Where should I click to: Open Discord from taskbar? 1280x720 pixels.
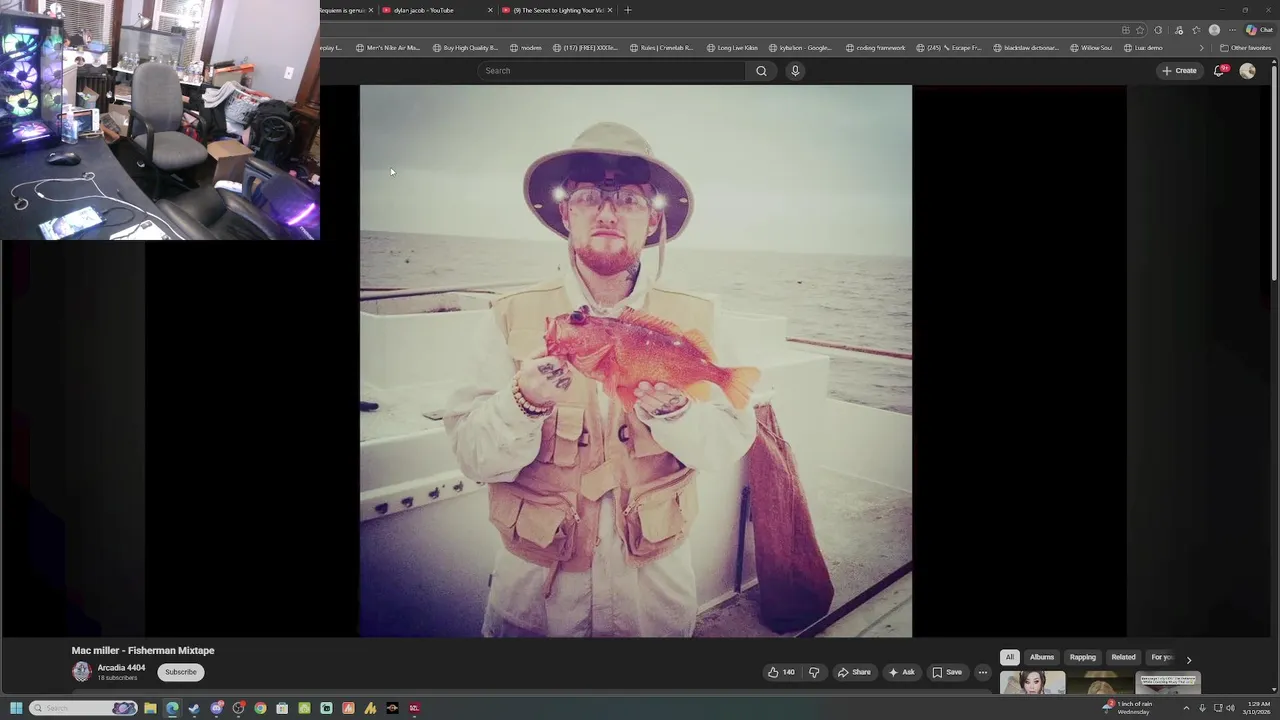point(216,708)
